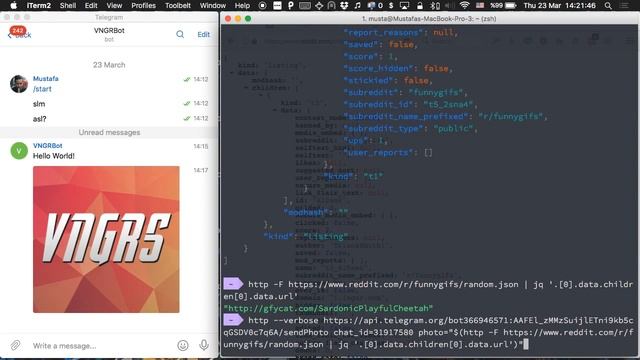This screenshot has height=360, width=640.
Task: Click the 'Unread messages' divider label
Action: [109, 132]
